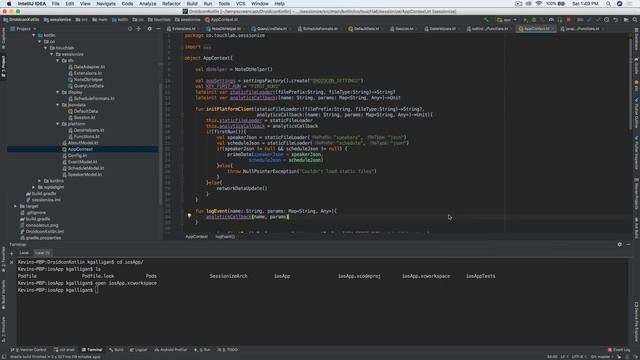Screen dimensions: 640x360
Task: Open Search Everywhere magnifier in IDE toolbar
Action: click(x=635, y=20)
